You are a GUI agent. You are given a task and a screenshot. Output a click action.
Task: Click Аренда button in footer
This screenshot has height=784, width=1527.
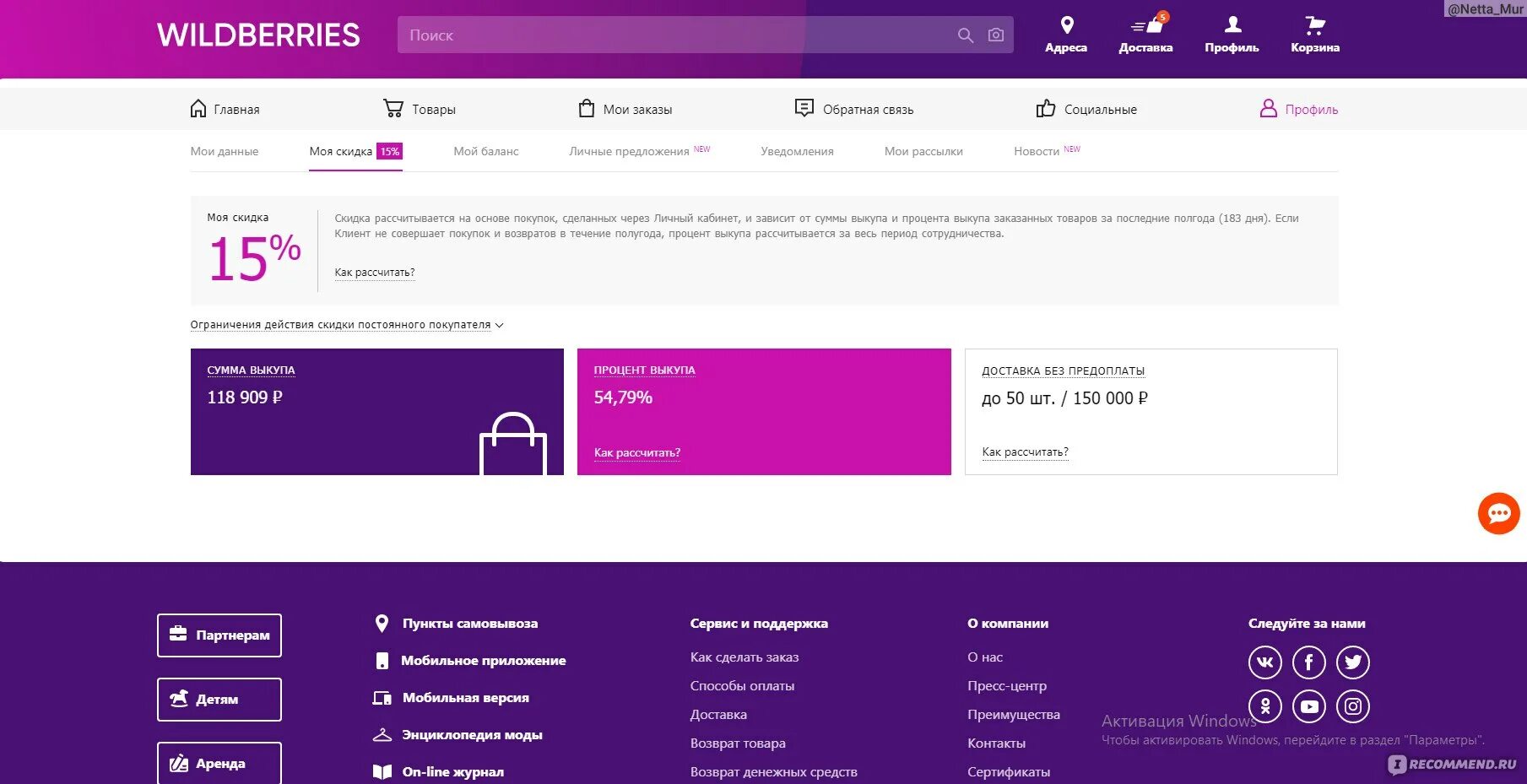(219, 764)
